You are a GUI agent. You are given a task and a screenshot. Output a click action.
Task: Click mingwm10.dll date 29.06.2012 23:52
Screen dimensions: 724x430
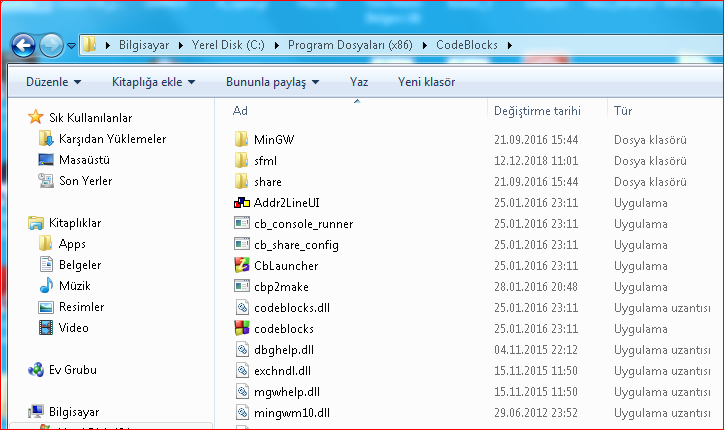tap(536, 413)
